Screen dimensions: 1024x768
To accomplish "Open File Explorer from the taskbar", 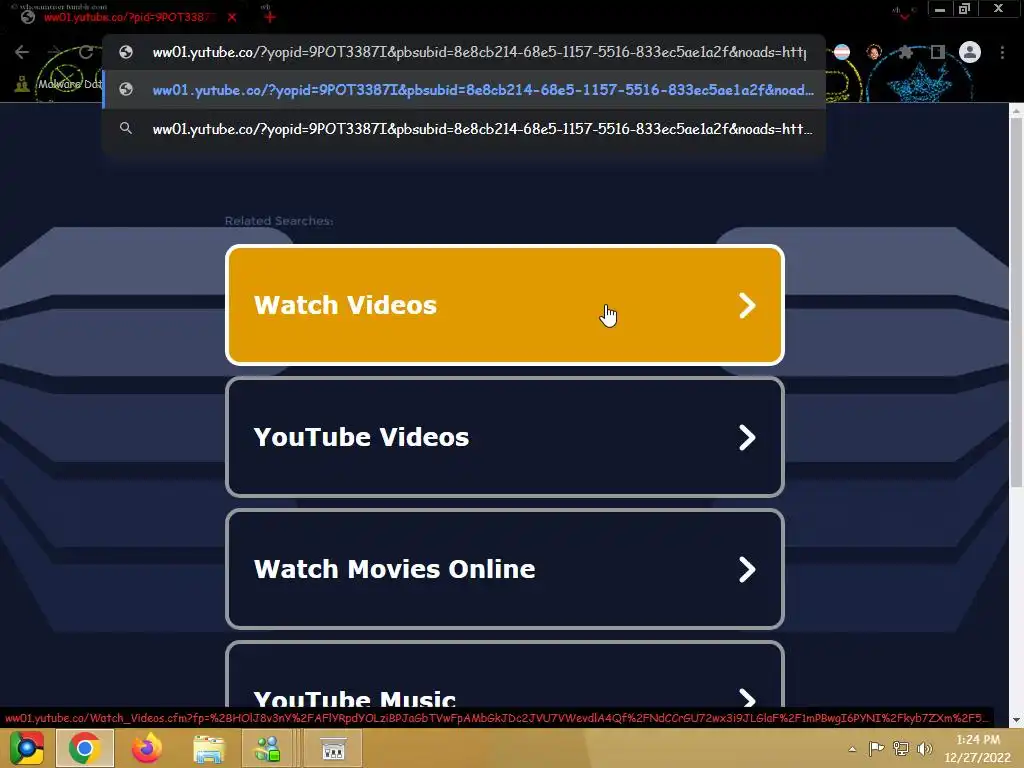I will pyautogui.click(x=209, y=748).
